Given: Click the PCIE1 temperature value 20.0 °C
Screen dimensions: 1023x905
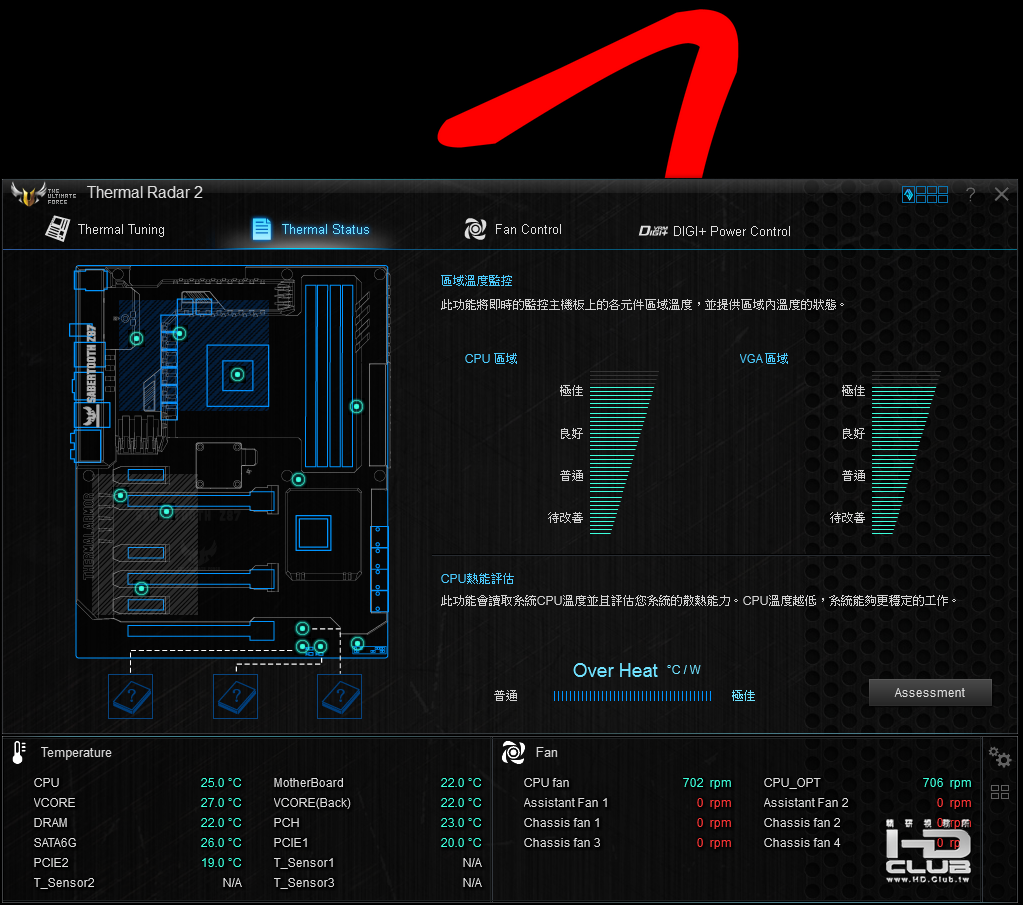Looking at the screenshot, I should (461, 843).
